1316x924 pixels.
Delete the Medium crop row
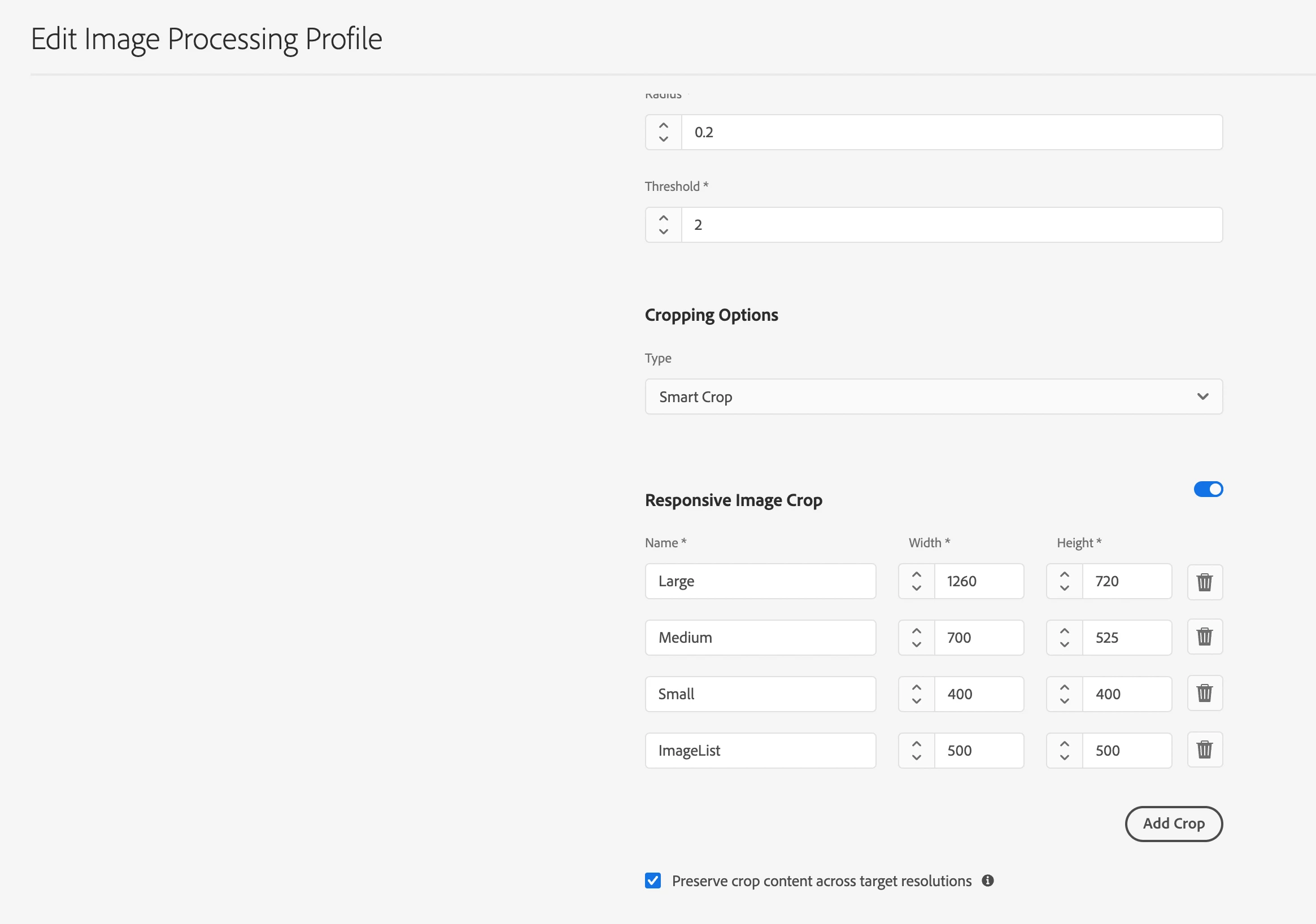click(1204, 637)
